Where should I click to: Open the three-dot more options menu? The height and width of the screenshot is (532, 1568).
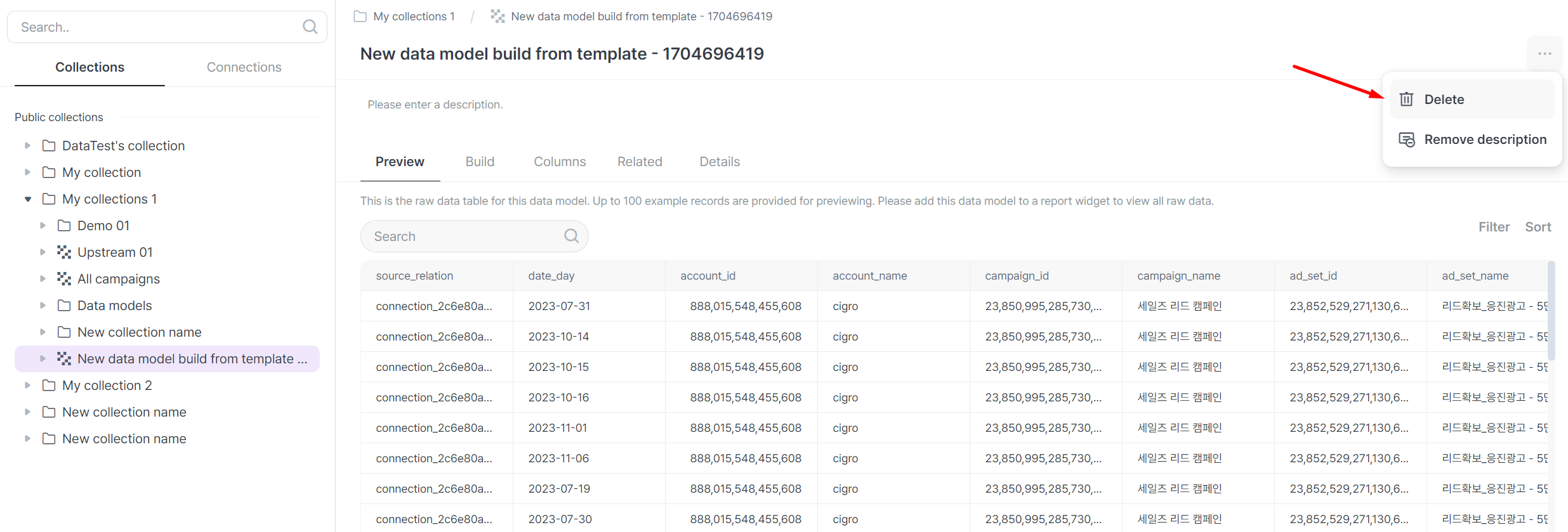click(1544, 54)
